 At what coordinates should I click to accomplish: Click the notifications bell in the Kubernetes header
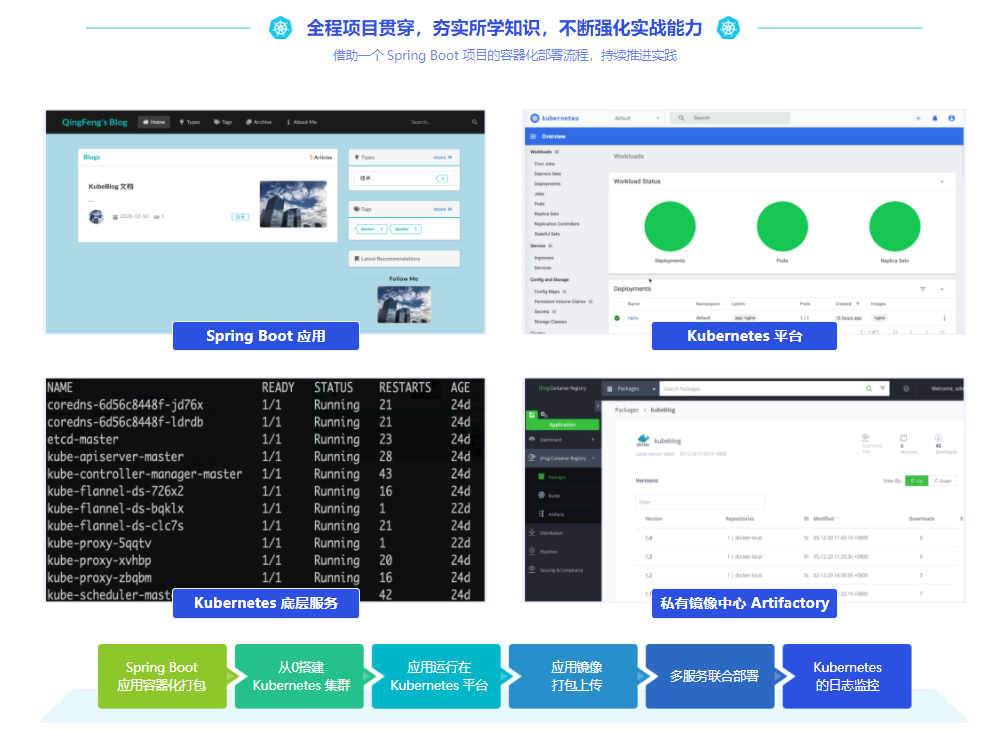(x=936, y=118)
